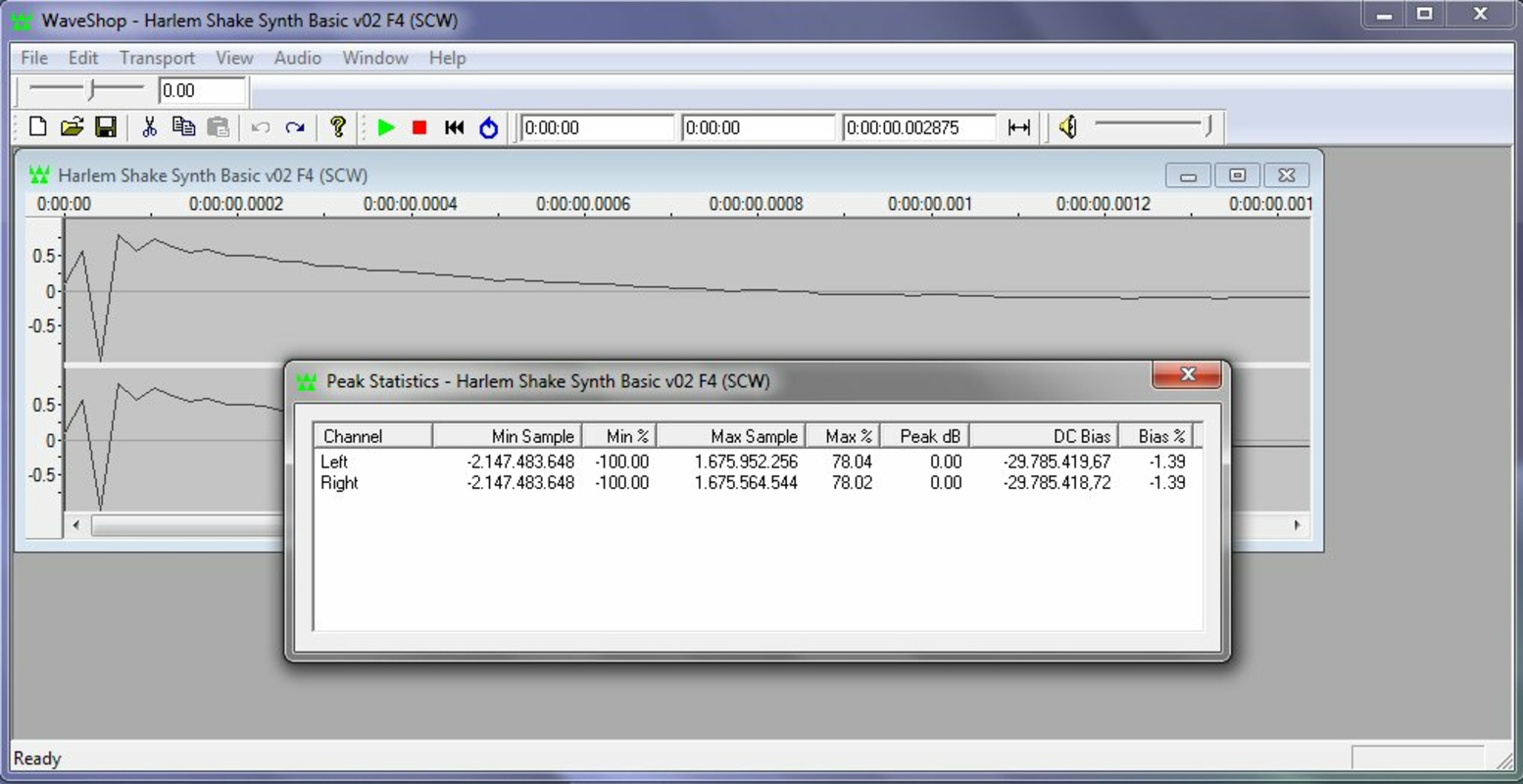
Task: Select the Right channel row
Action: coord(754,483)
